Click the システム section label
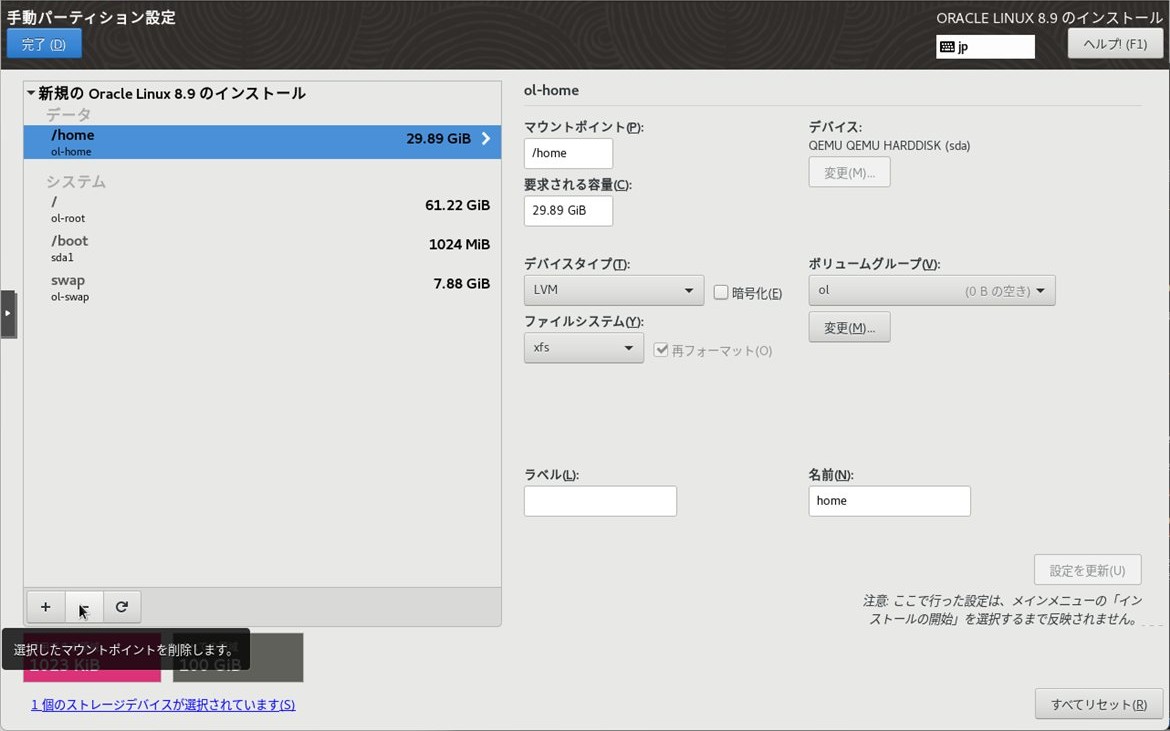 point(75,181)
